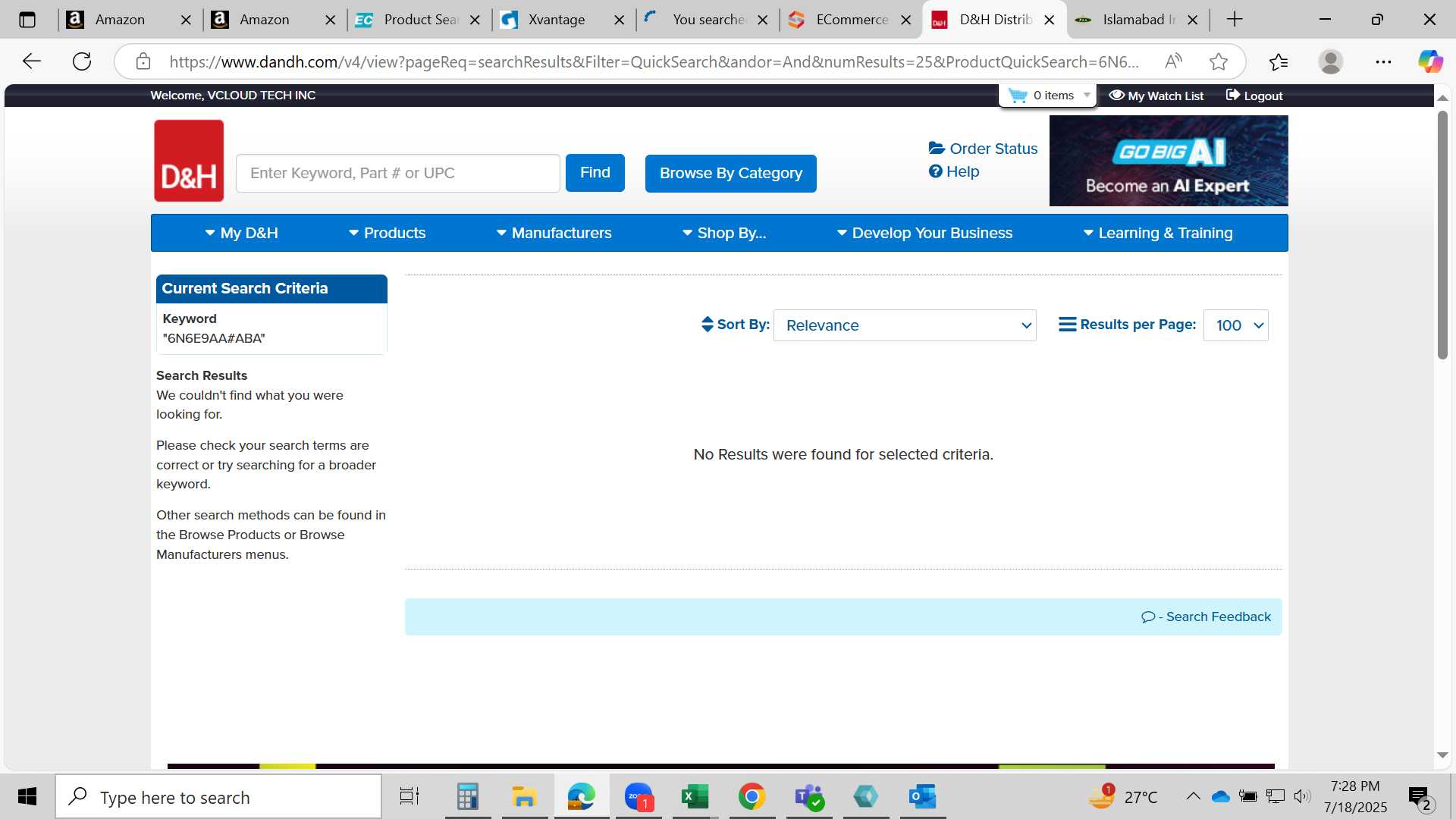This screenshot has height=819, width=1456.
Task: Click the D&H logo
Action: [x=189, y=161]
